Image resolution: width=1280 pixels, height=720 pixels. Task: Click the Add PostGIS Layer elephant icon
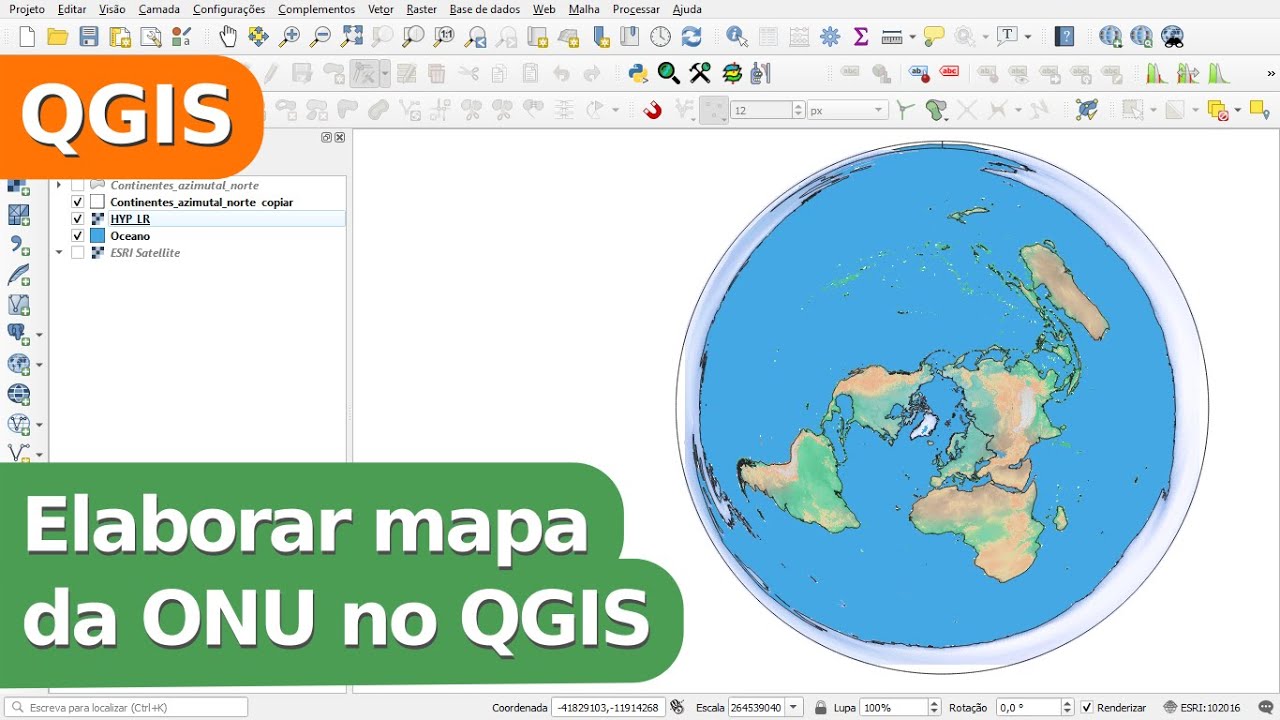coord(18,335)
